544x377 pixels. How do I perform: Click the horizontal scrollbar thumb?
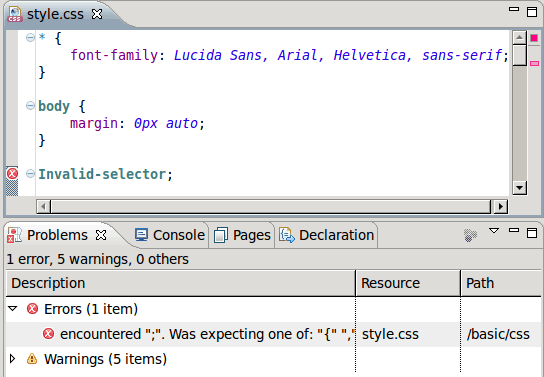(271, 207)
